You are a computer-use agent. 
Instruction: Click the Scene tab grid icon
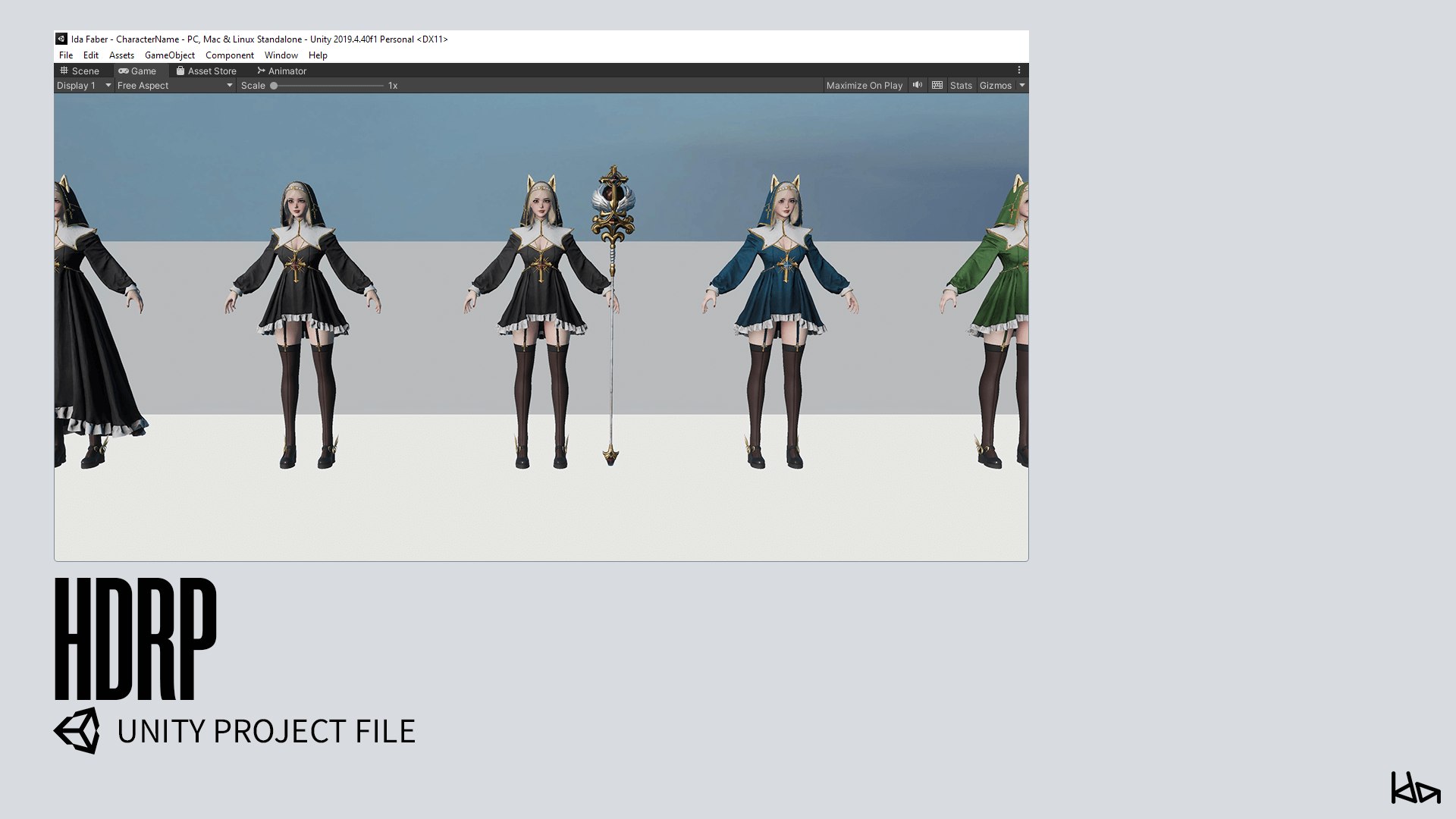pos(64,71)
